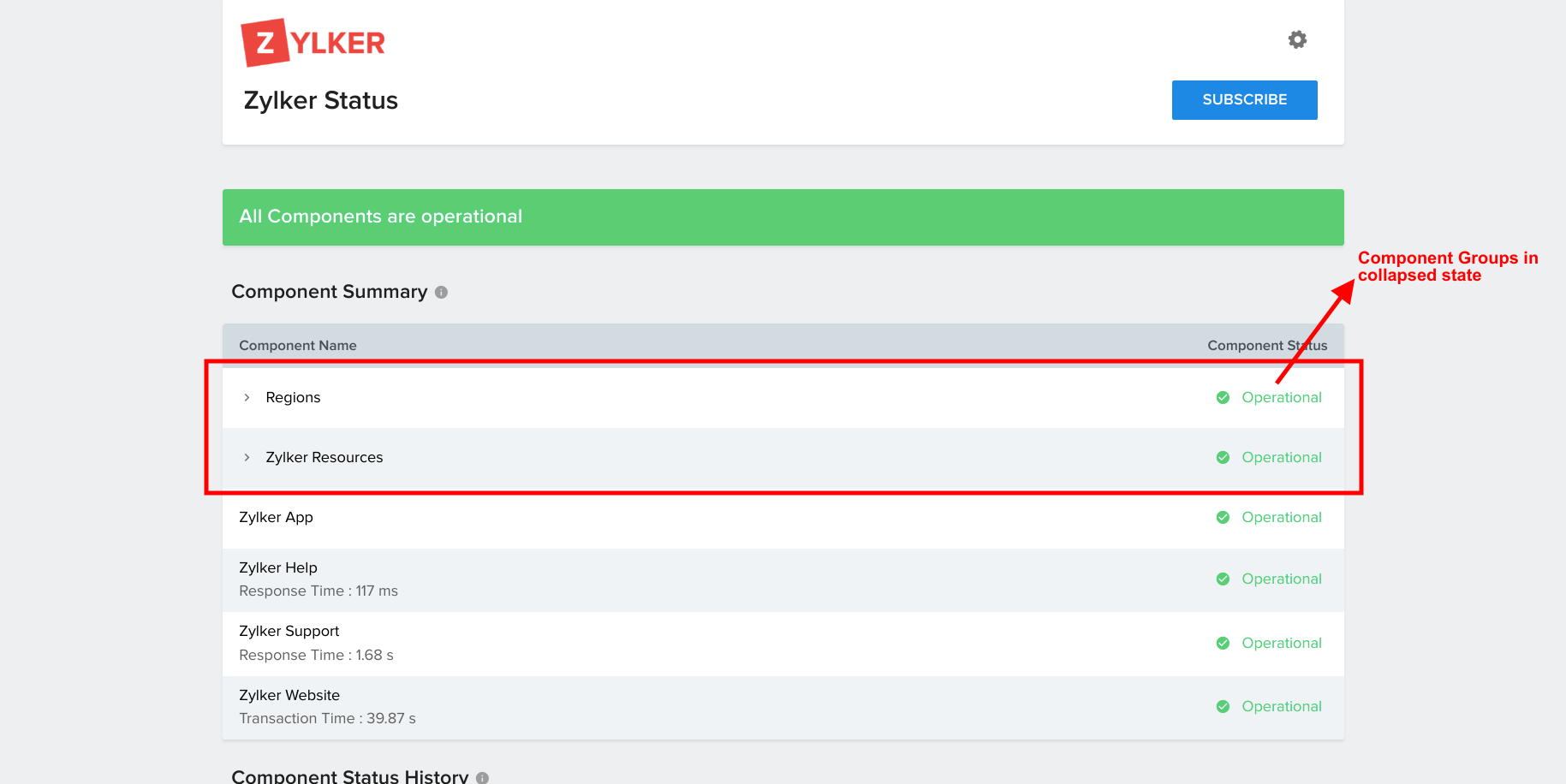Open the settings gear icon

[1297, 39]
